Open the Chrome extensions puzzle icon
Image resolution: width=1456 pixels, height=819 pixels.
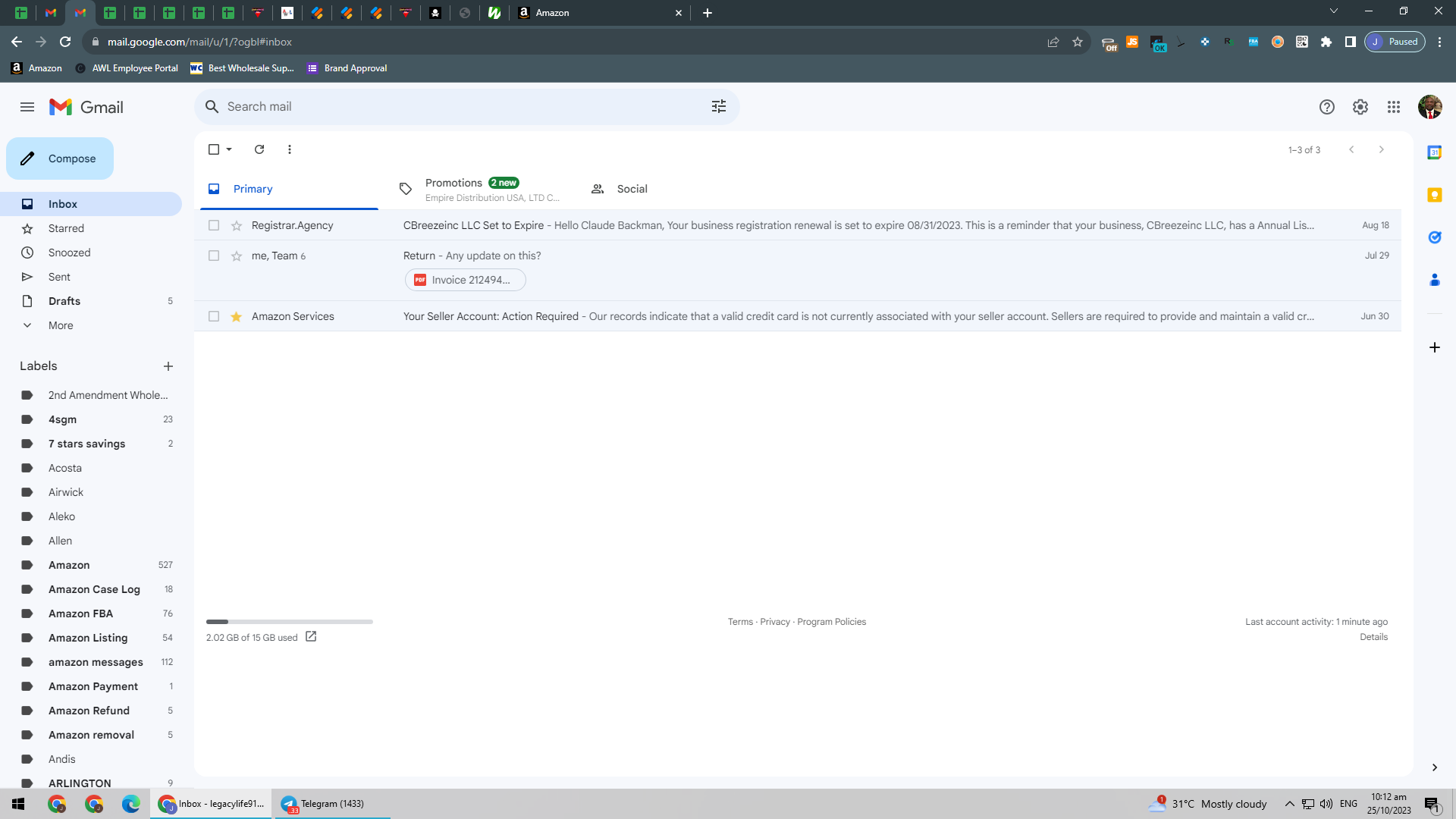pos(1326,42)
